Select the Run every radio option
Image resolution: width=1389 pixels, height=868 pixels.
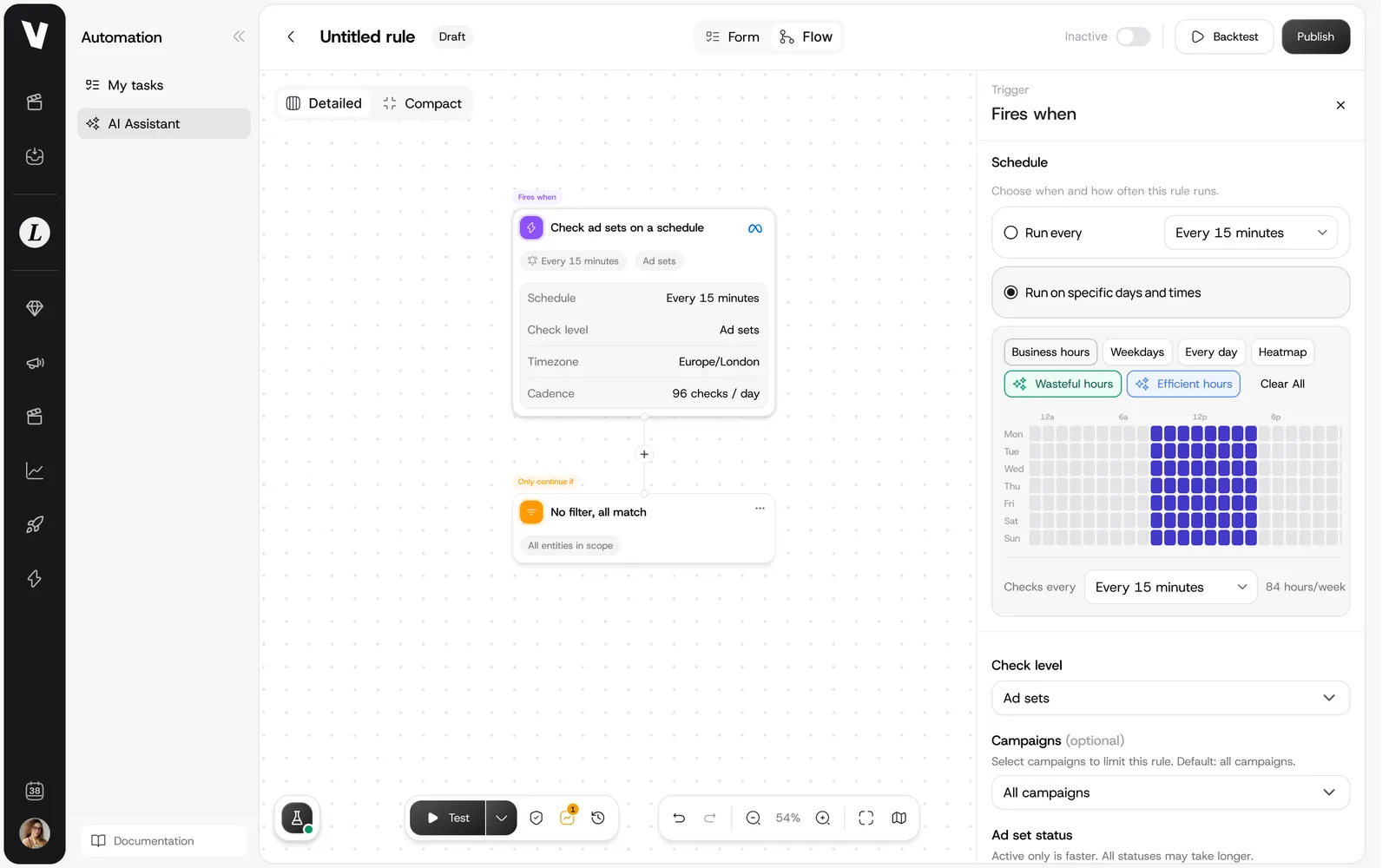pos(1010,233)
